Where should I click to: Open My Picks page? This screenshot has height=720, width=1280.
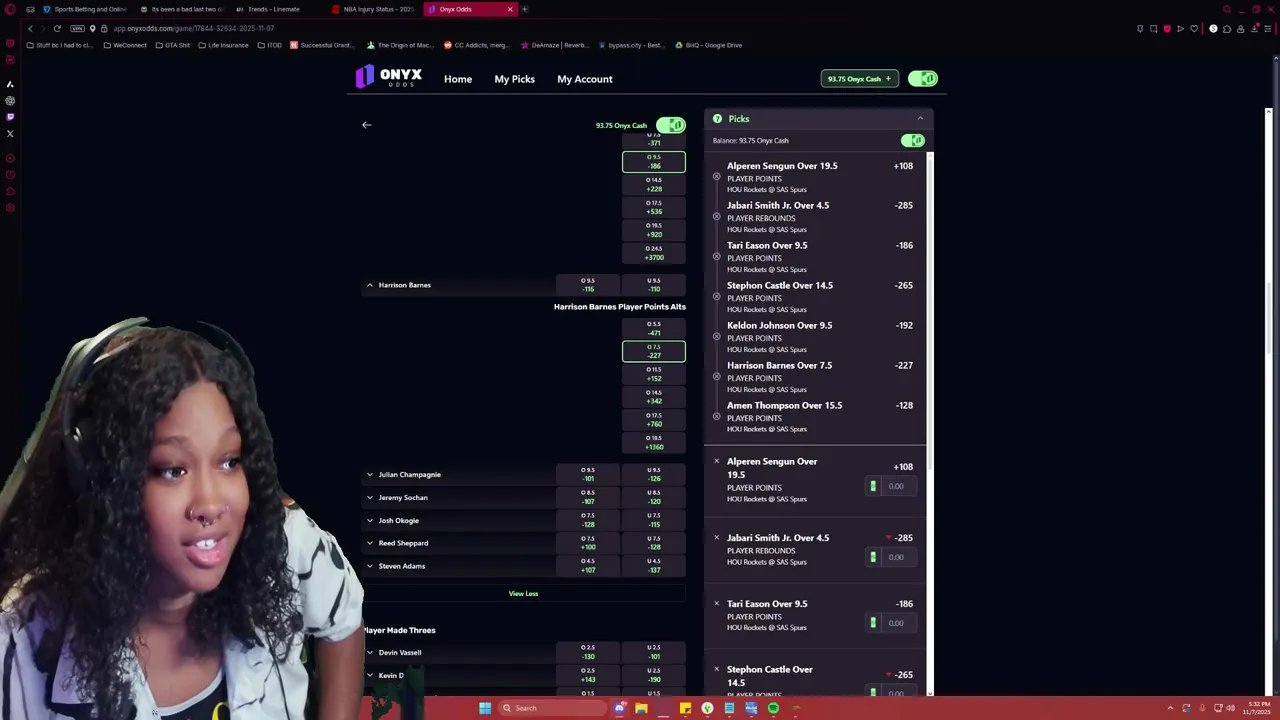[514, 79]
